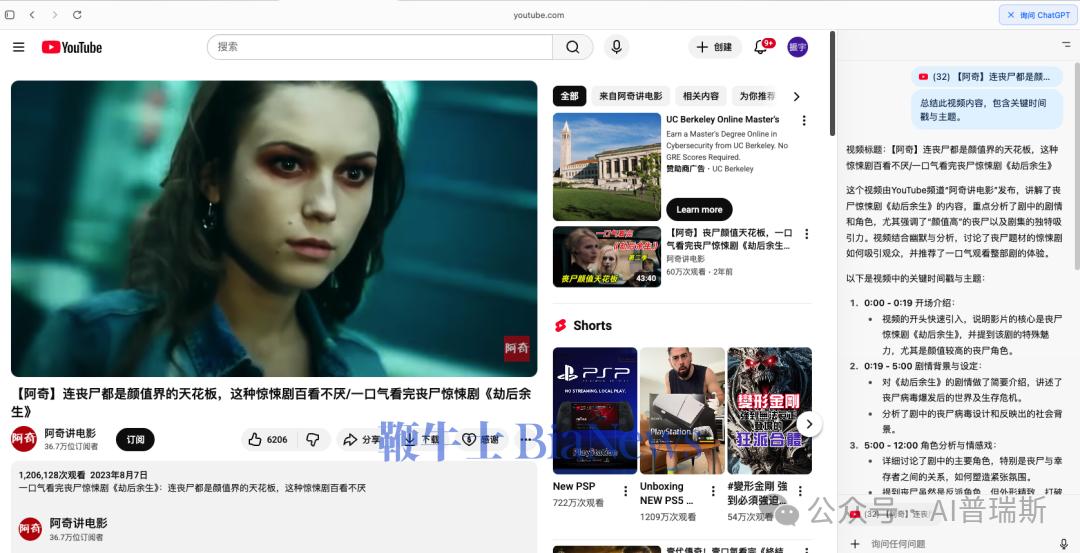Open the New PSP short
This screenshot has height=553, width=1080.
[595, 410]
